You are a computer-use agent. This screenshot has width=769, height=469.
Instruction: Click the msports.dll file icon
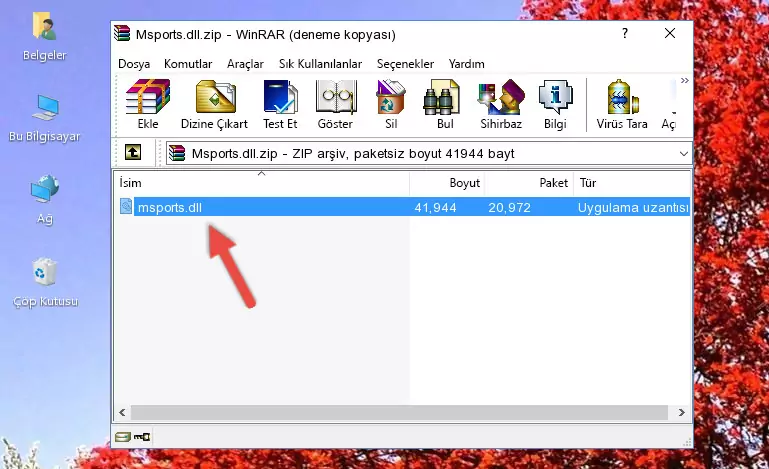126,207
